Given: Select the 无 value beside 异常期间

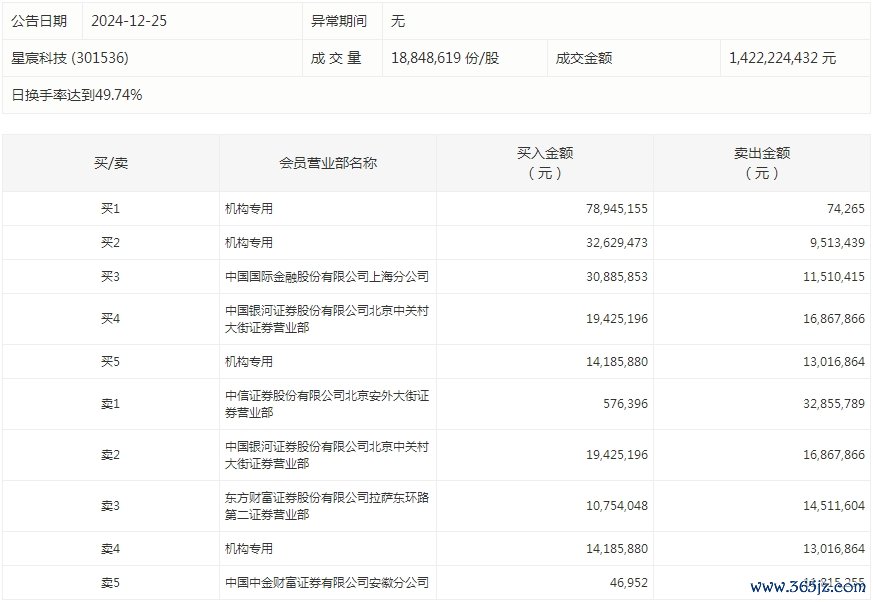Looking at the screenshot, I should (398, 21).
